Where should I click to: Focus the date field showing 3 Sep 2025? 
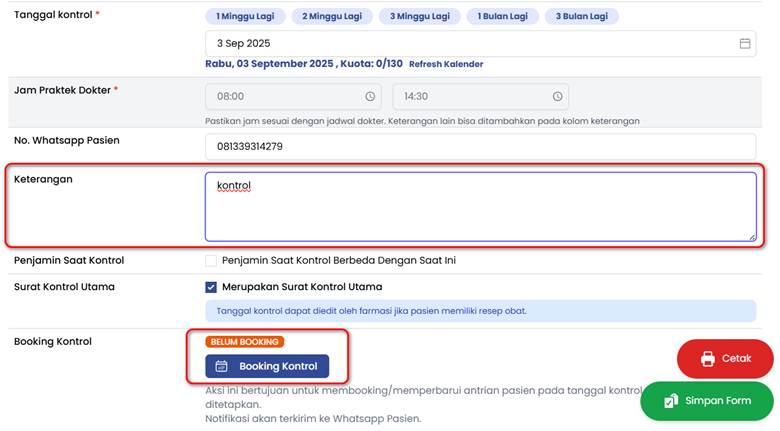click(x=470, y=44)
